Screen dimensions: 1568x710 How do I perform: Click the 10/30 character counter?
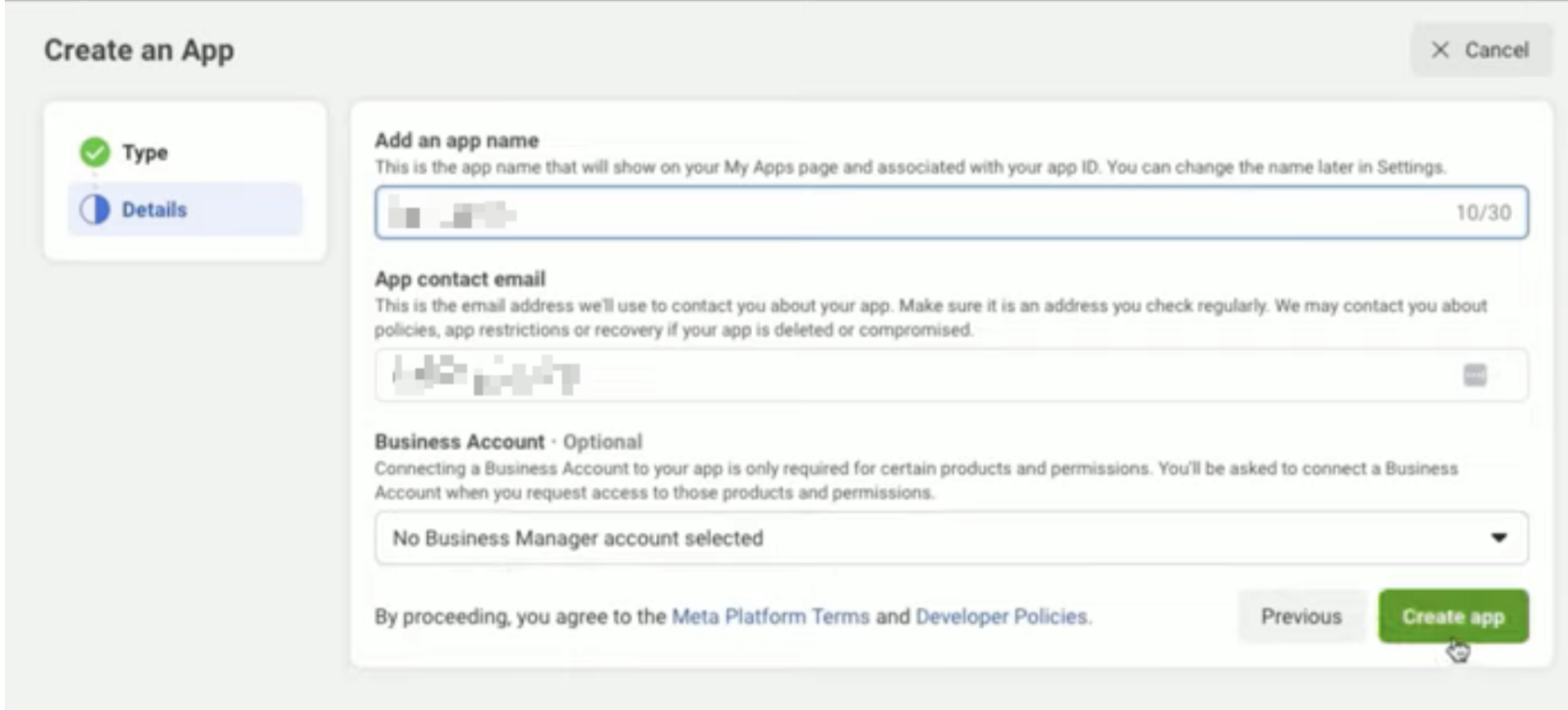tap(1483, 212)
